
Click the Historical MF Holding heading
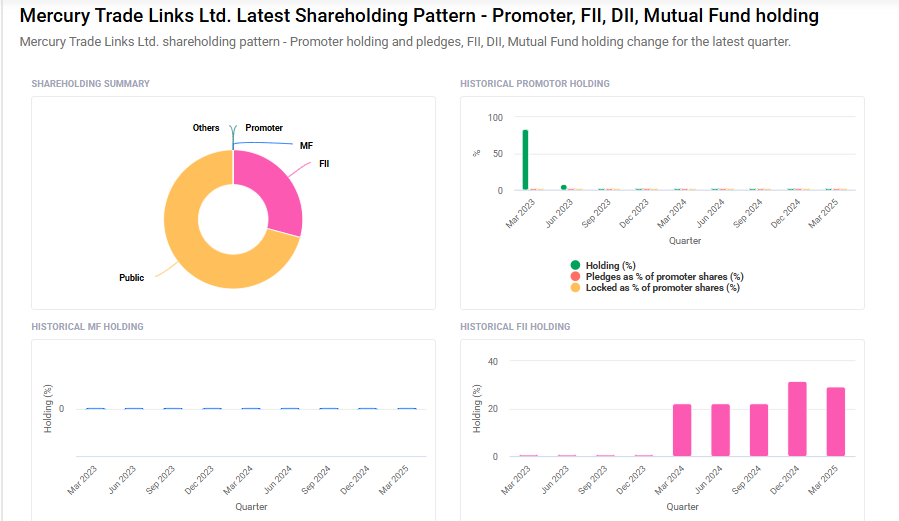(x=87, y=327)
